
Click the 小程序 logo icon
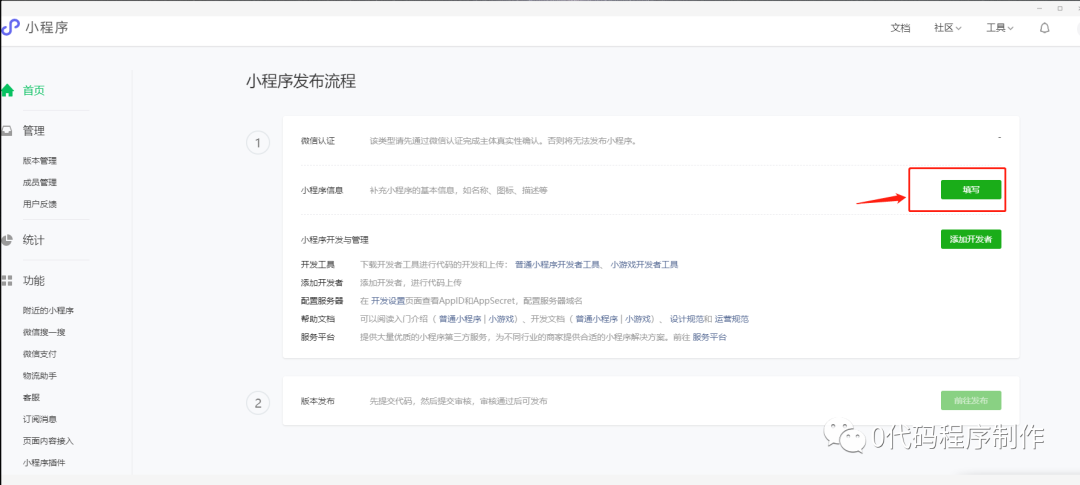point(10,28)
